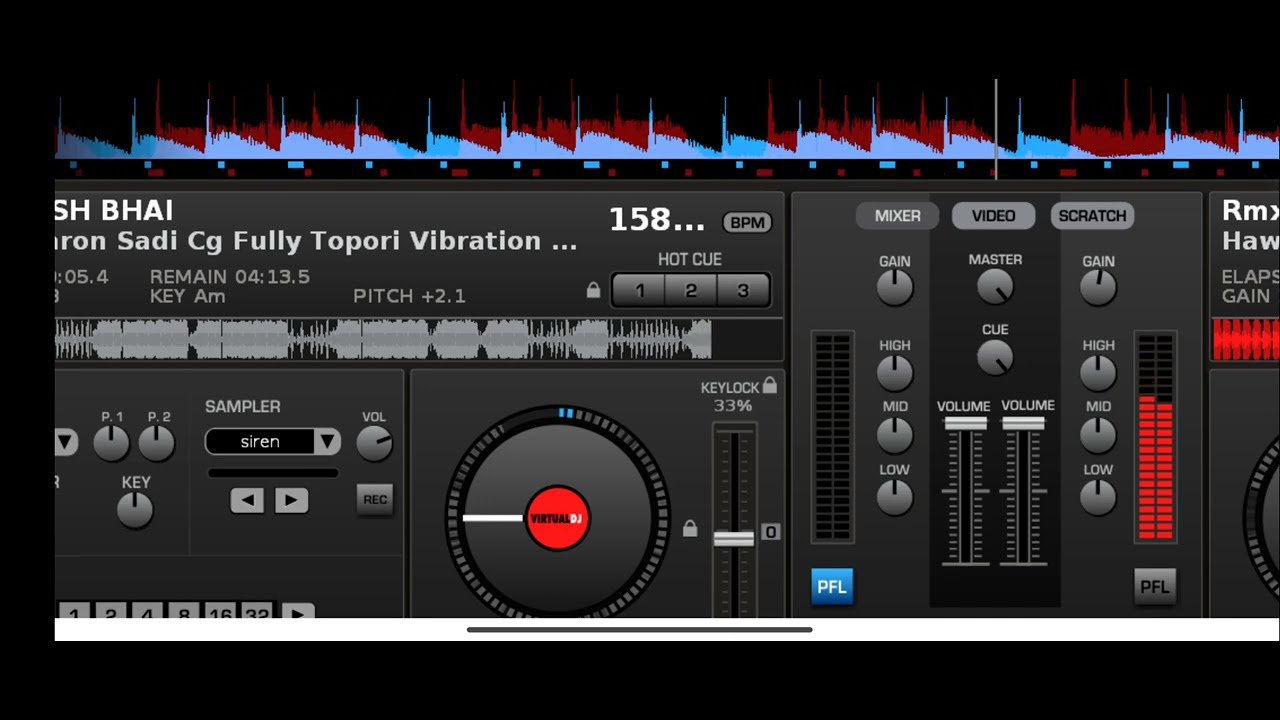Adjust the left deck MID EQ knob
The height and width of the screenshot is (720, 1280).
click(x=895, y=435)
